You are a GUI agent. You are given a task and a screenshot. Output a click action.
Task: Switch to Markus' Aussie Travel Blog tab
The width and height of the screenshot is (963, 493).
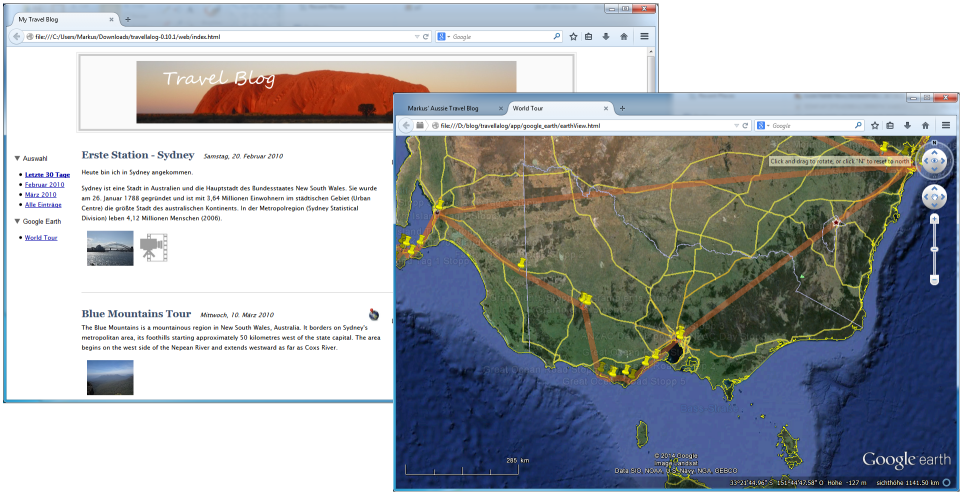point(443,108)
